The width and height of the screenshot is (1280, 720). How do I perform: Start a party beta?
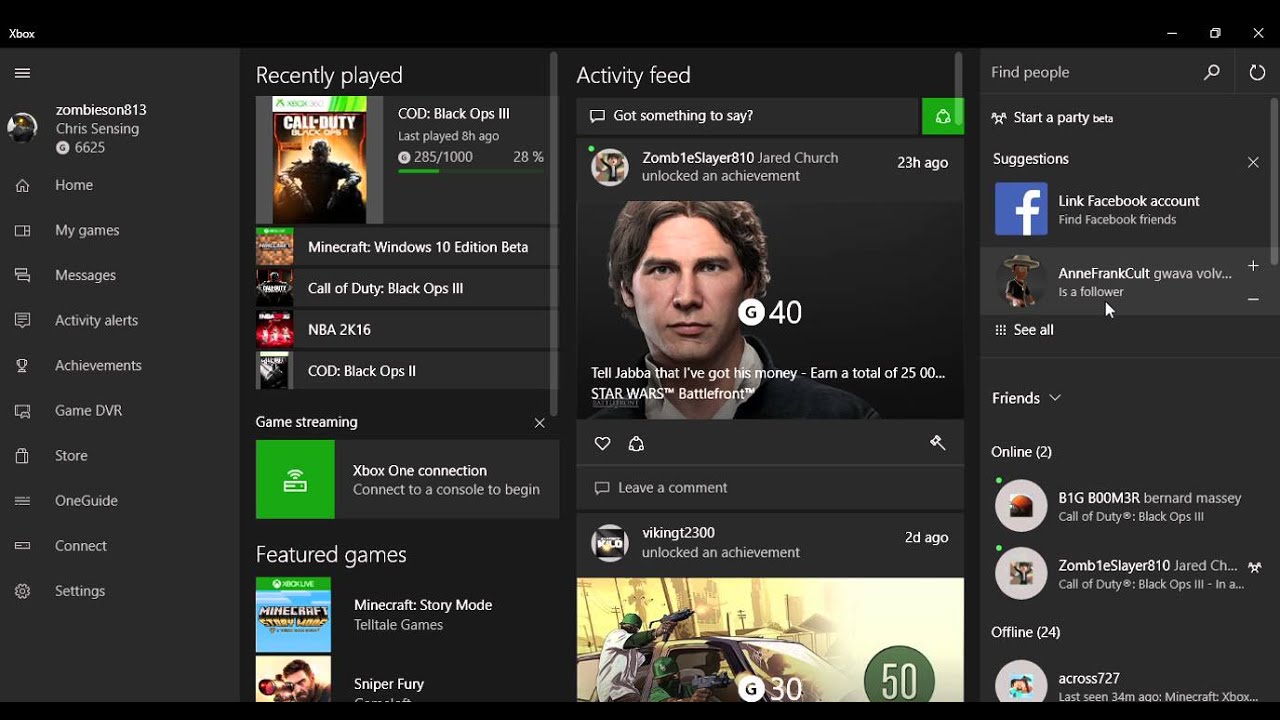tap(1053, 118)
